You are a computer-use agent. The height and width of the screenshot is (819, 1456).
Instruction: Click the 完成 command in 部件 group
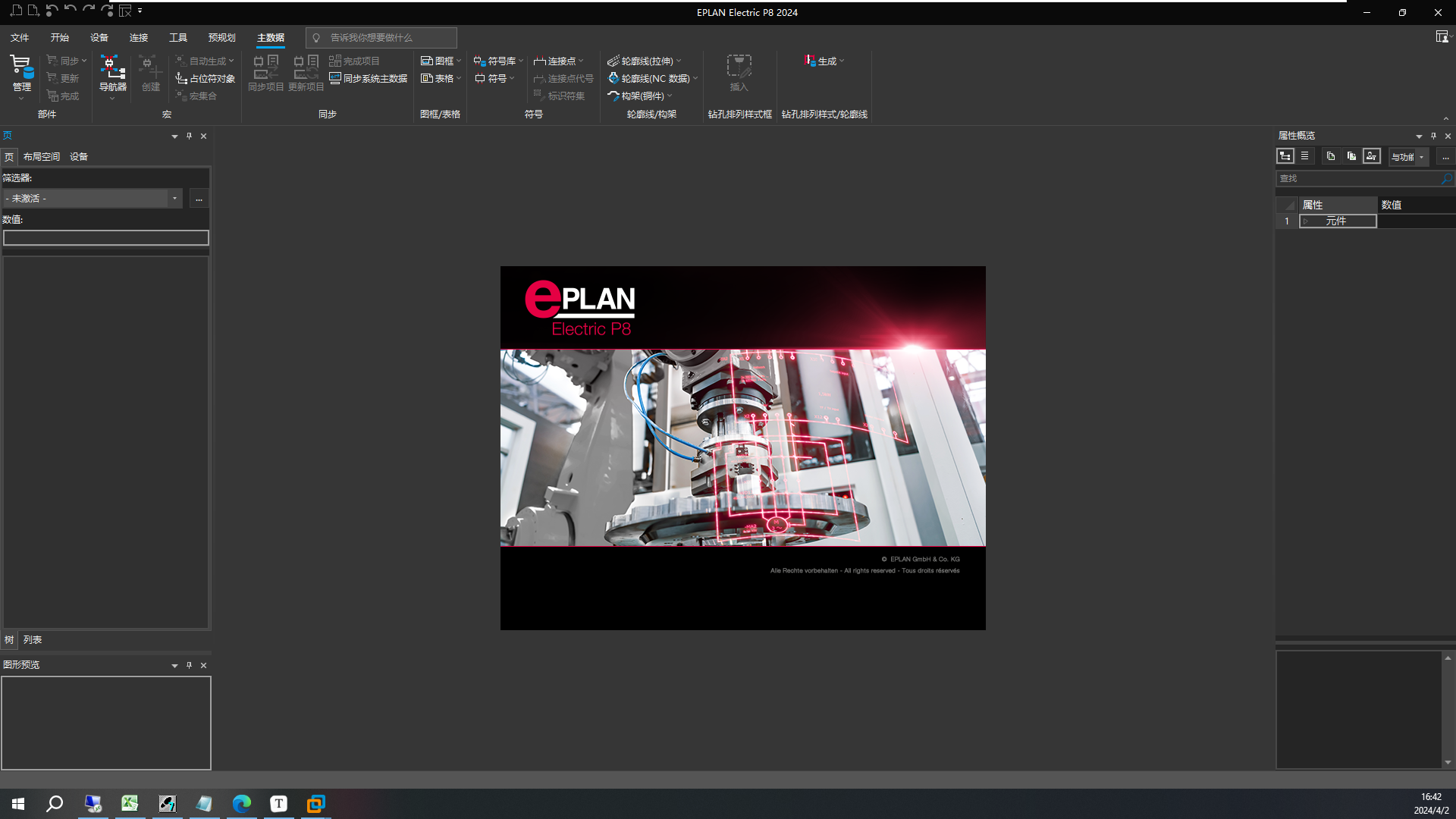tap(62, 96)
